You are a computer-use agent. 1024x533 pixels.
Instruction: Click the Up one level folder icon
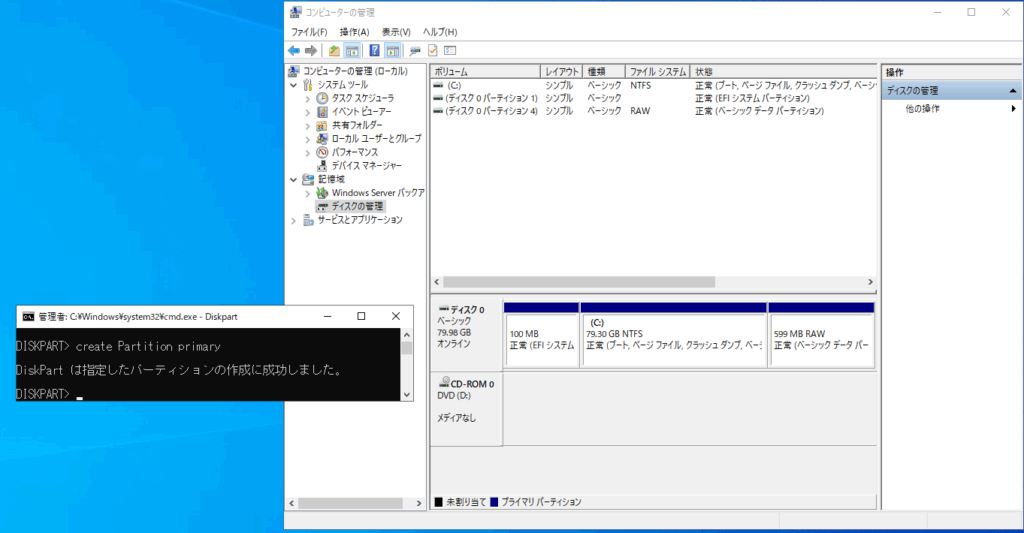pos(334,50)
